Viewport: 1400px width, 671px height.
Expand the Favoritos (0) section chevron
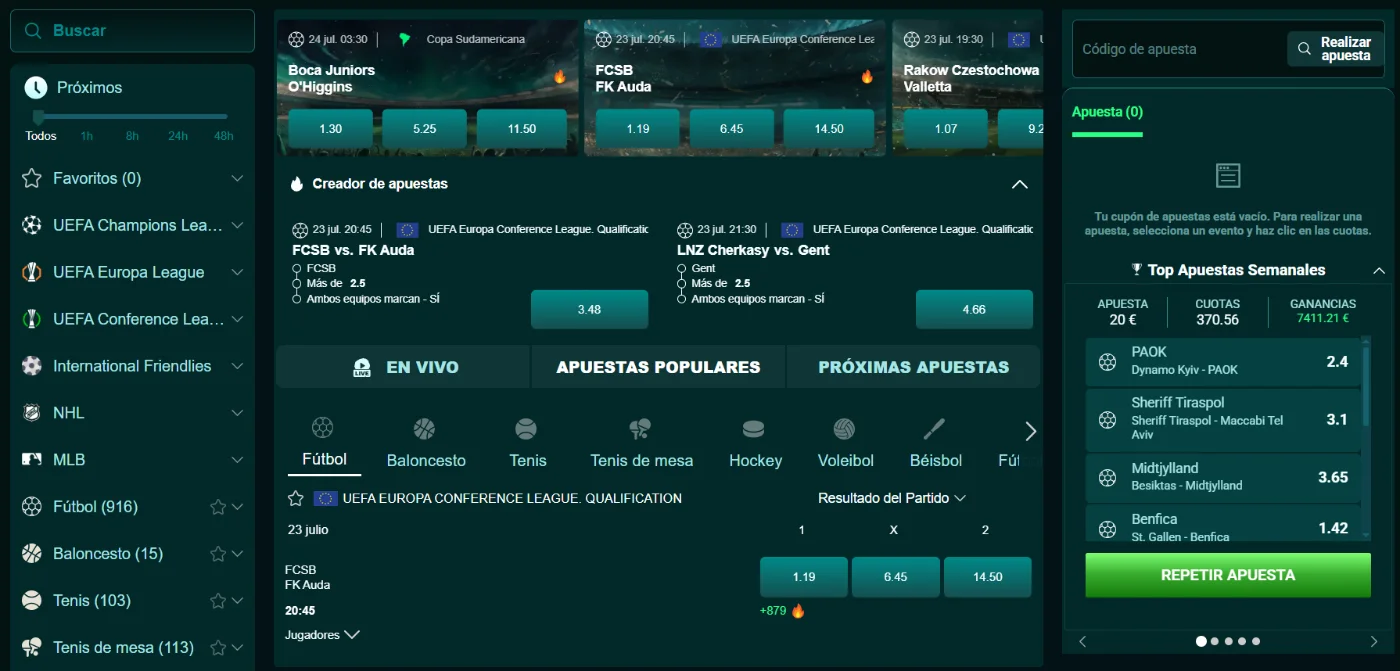237,178
